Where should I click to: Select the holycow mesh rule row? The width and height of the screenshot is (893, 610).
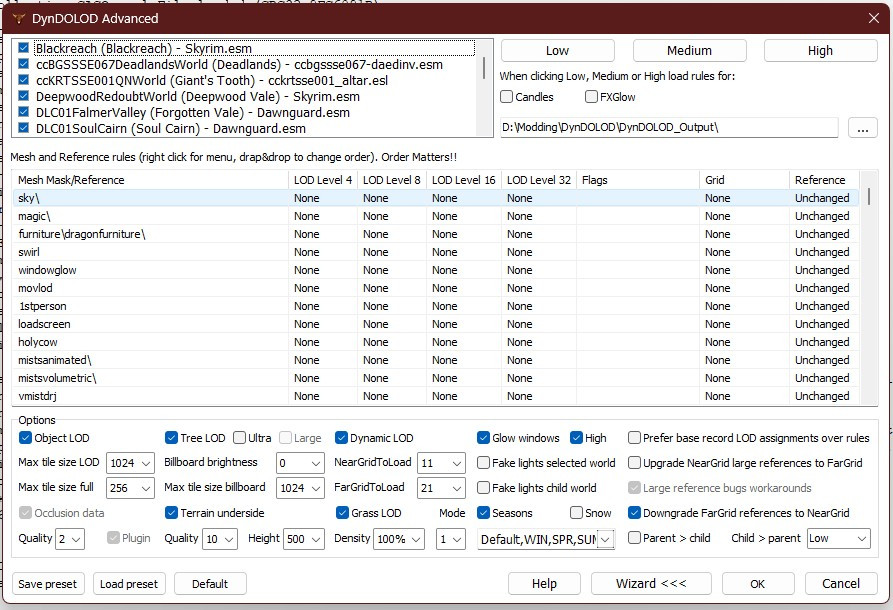(436, 342)
